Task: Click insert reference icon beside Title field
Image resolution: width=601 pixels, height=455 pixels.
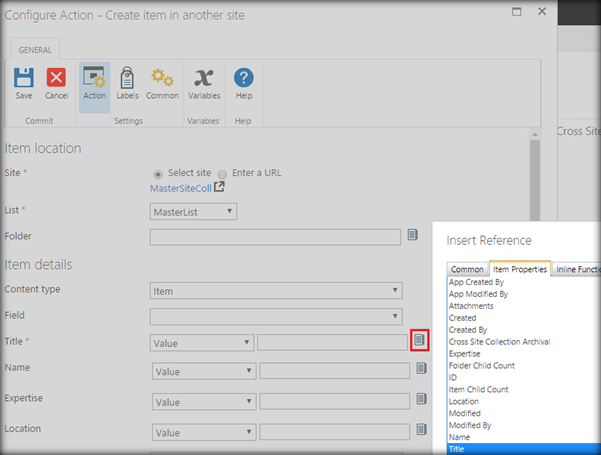Action: tap(419, 340)
